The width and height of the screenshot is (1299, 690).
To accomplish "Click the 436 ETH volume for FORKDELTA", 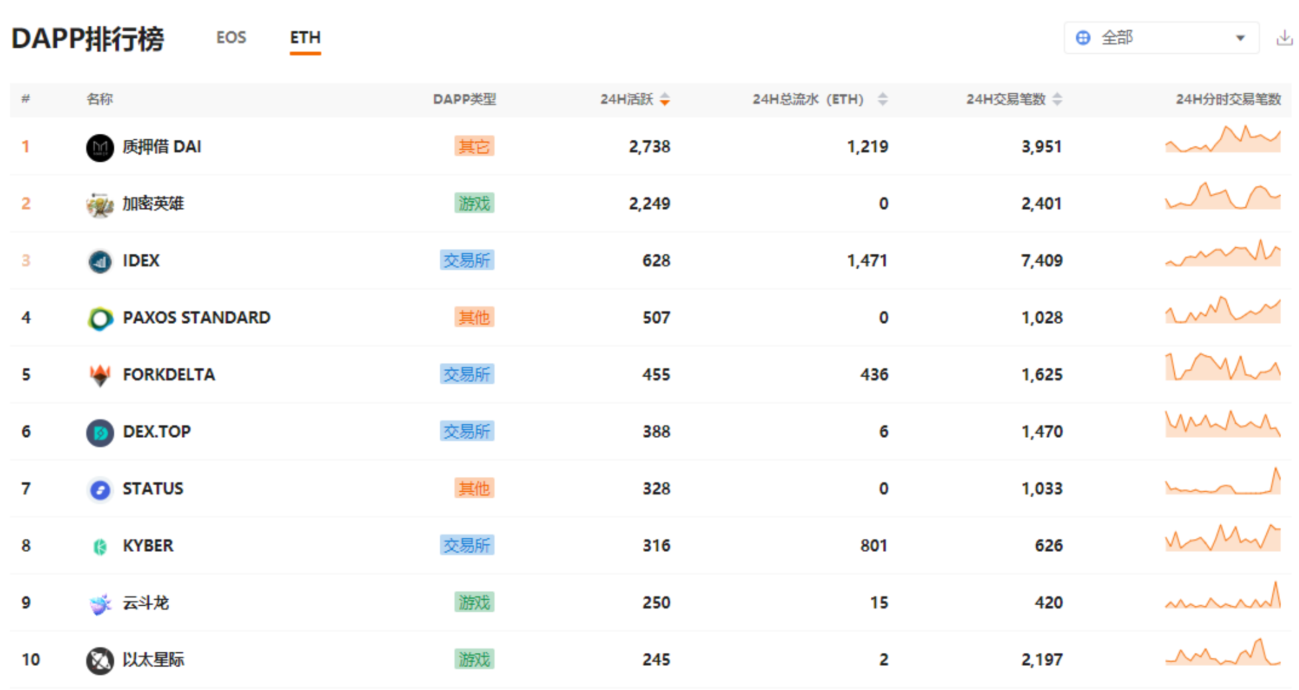I will coord(874,375).
